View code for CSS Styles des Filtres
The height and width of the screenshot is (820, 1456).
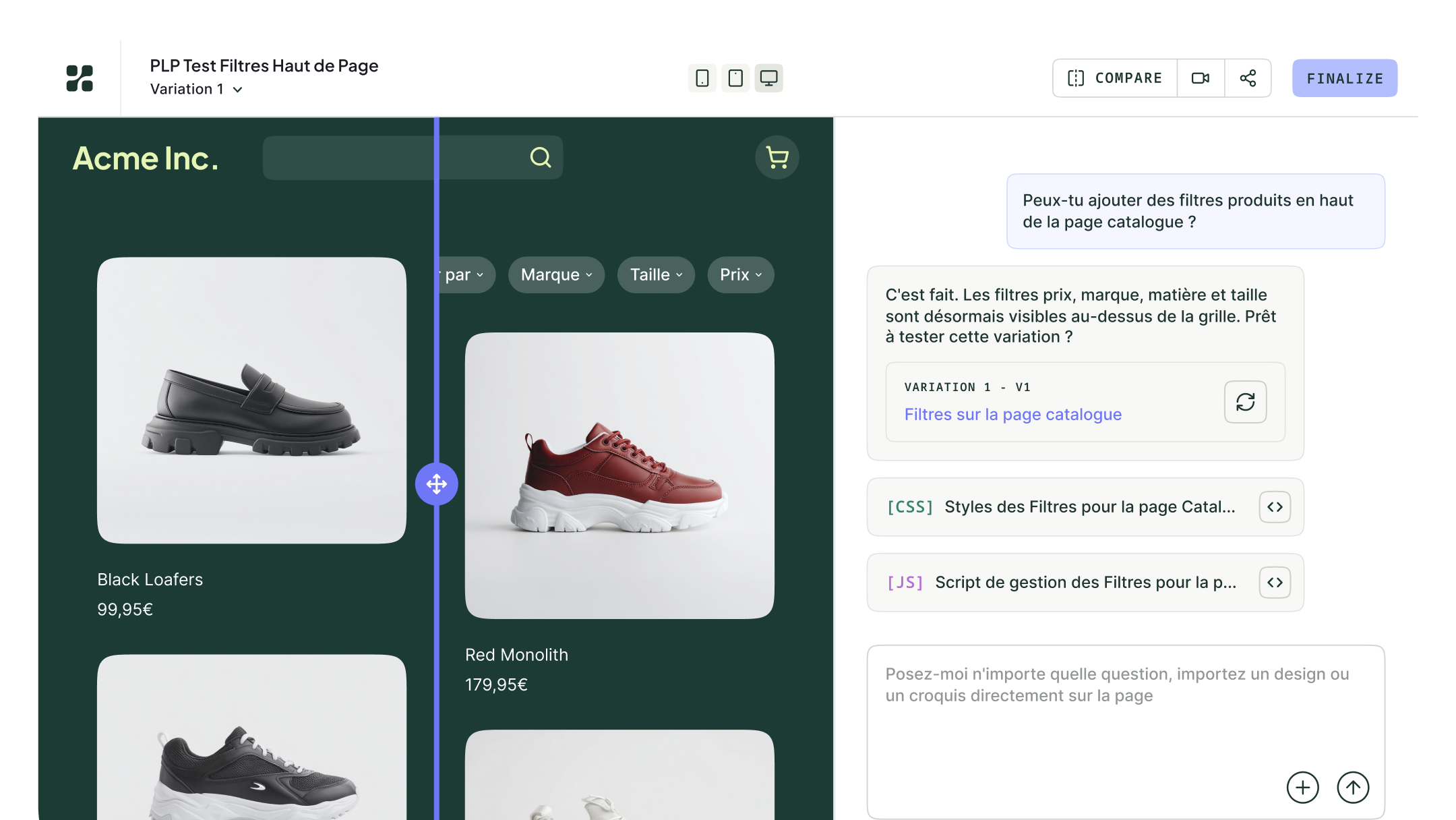[1275, 507]
